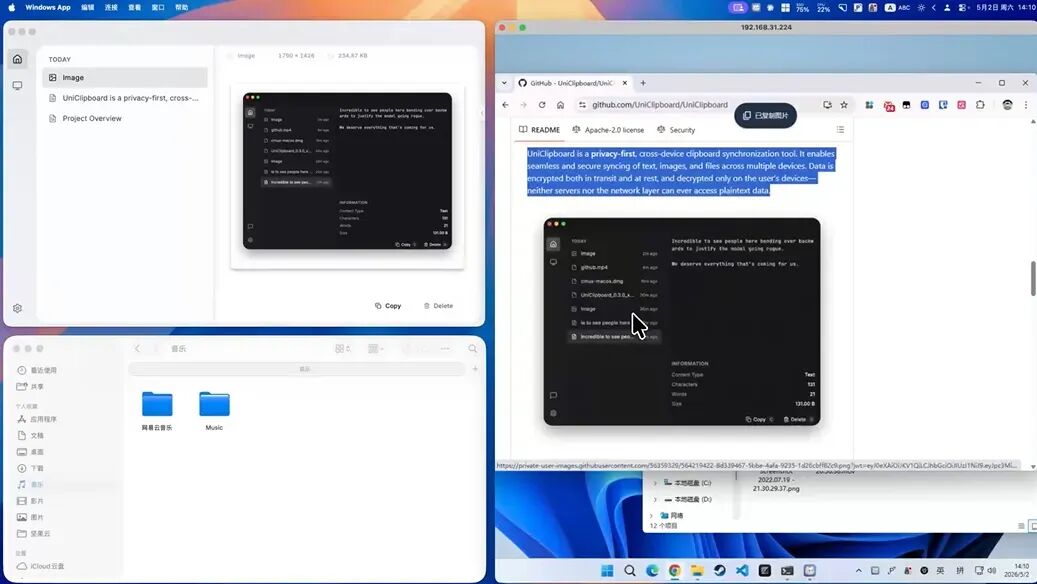The image size is (1037, 584).
Task: Open the README outline list icon
Action: 840,130
